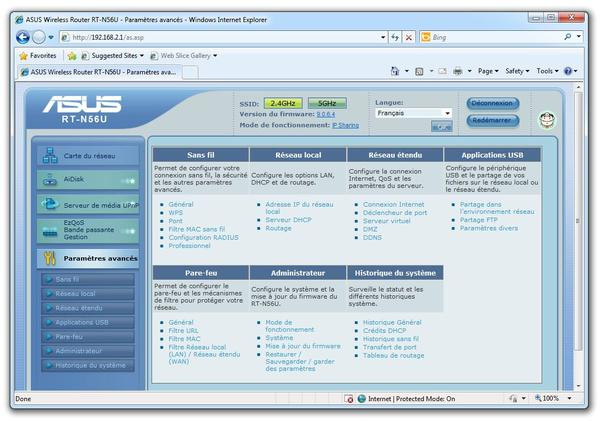
Task: Open the firmware version link
Action: (326, 114)
